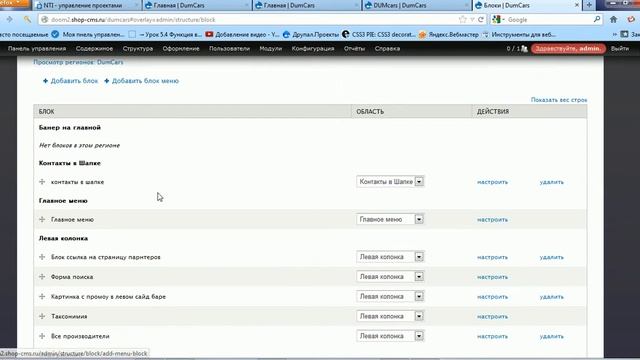Click 'настроить' for 'Главное меню' block
The height and width of the screenshot is (360, 640).
click(492, 220)
